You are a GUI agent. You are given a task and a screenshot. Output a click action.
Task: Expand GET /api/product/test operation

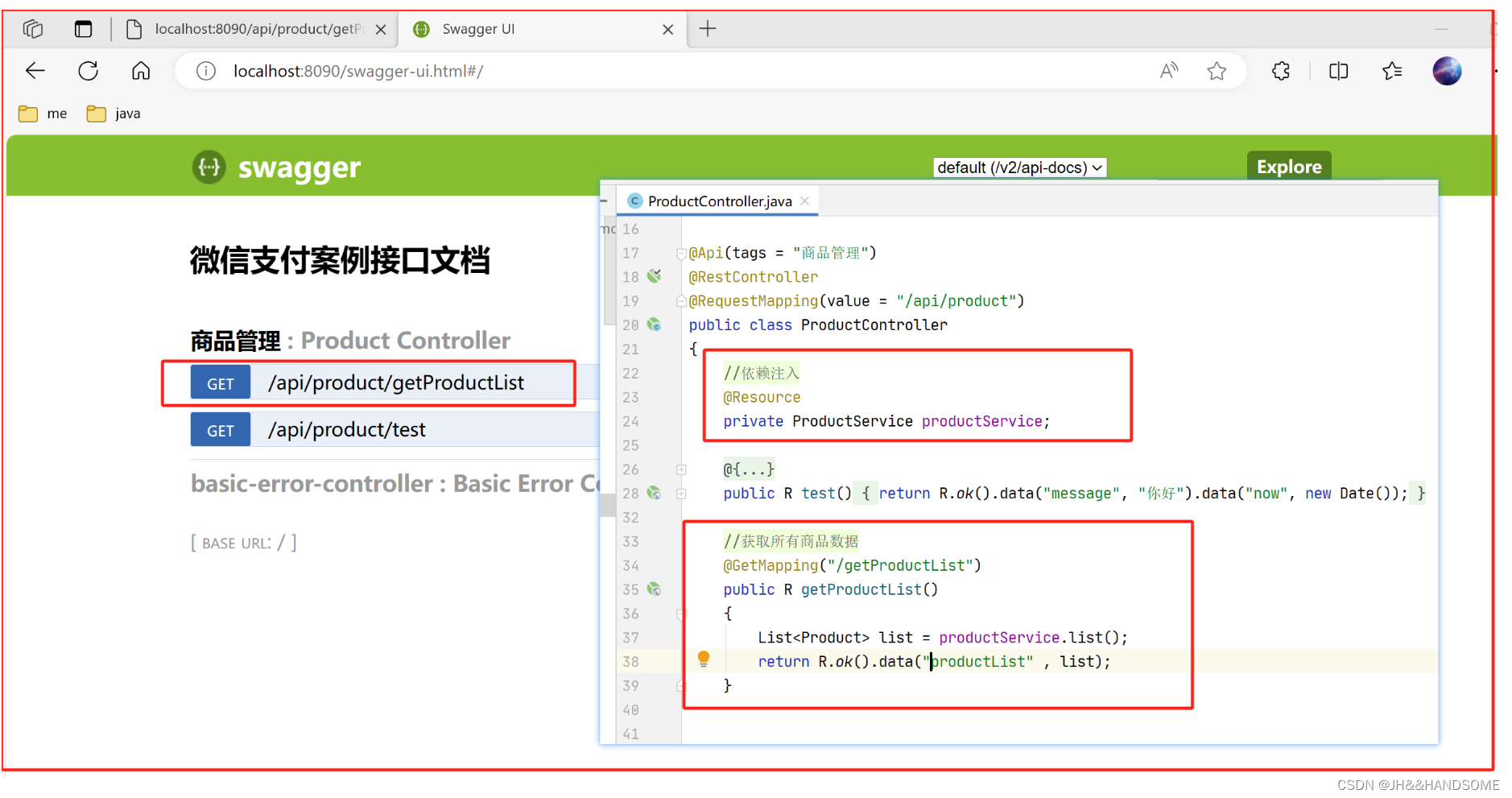(395, 429)
